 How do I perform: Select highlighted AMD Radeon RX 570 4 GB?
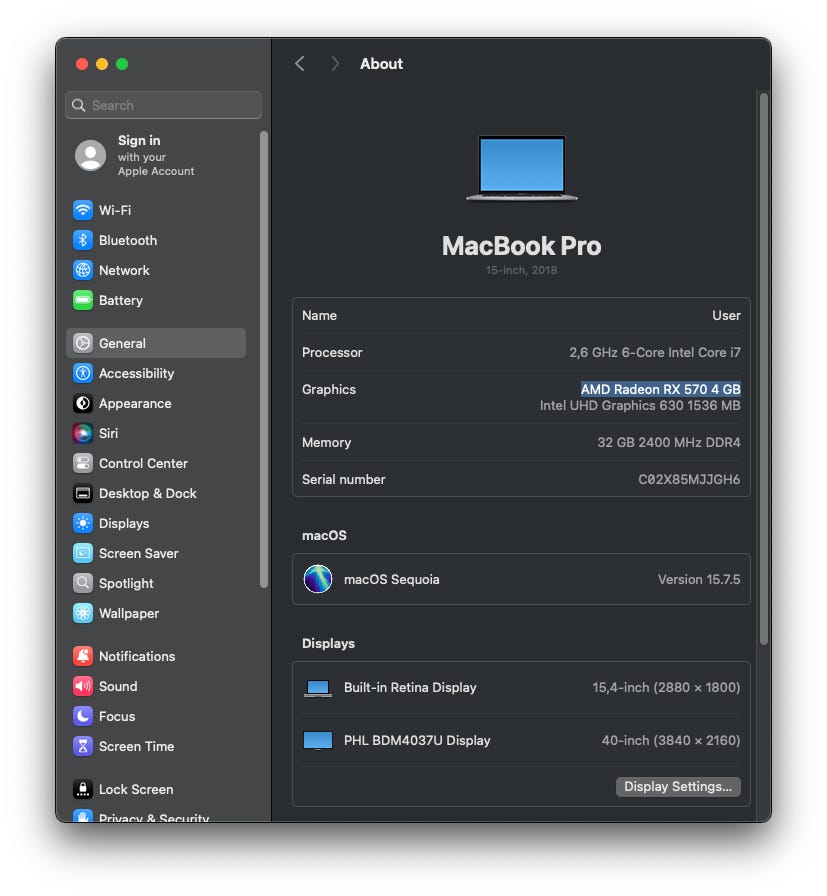(x=661, y=389)
